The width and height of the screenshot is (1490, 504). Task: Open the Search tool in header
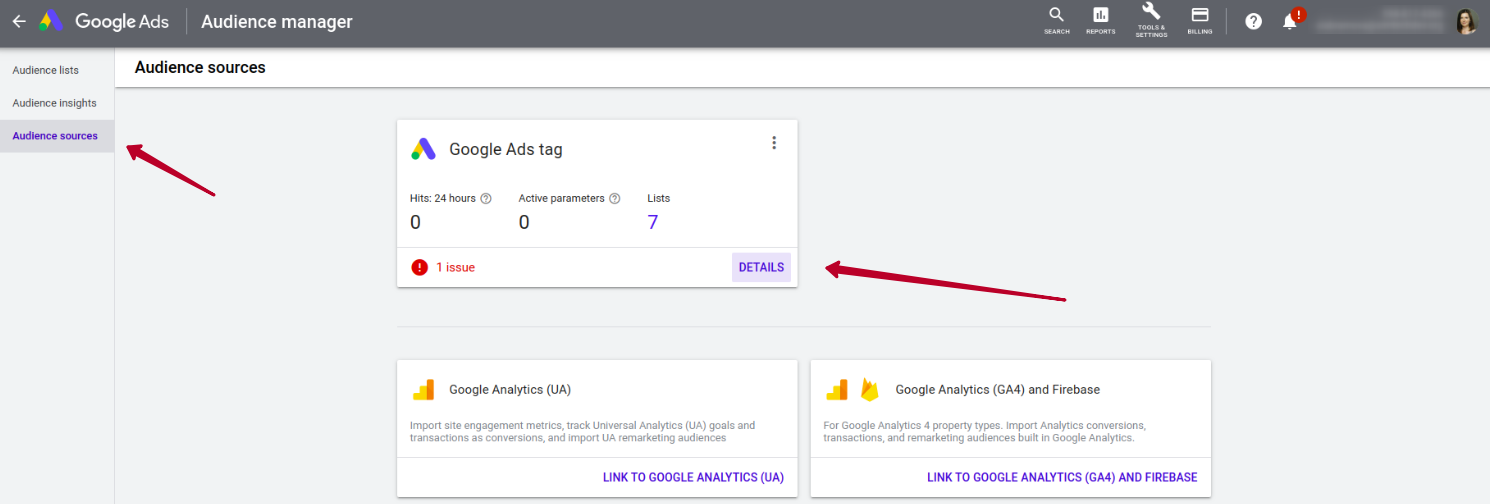[x=1057, y=20]
